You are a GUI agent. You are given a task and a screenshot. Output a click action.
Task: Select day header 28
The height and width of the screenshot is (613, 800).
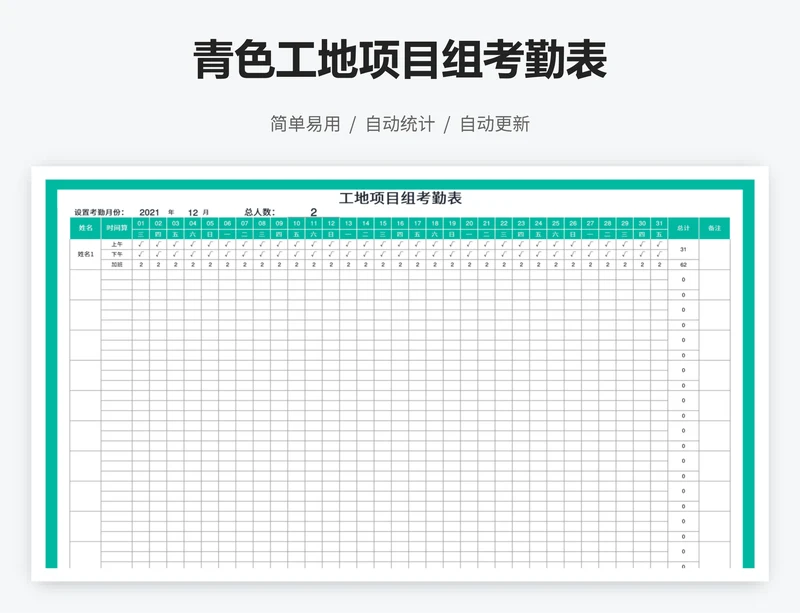(608, 223)
